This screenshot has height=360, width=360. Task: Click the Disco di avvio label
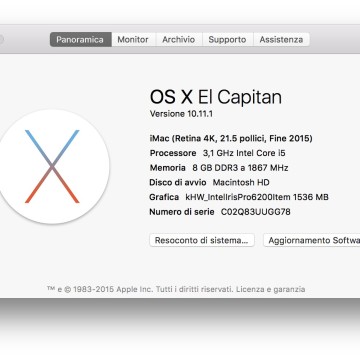click(178, 182)
